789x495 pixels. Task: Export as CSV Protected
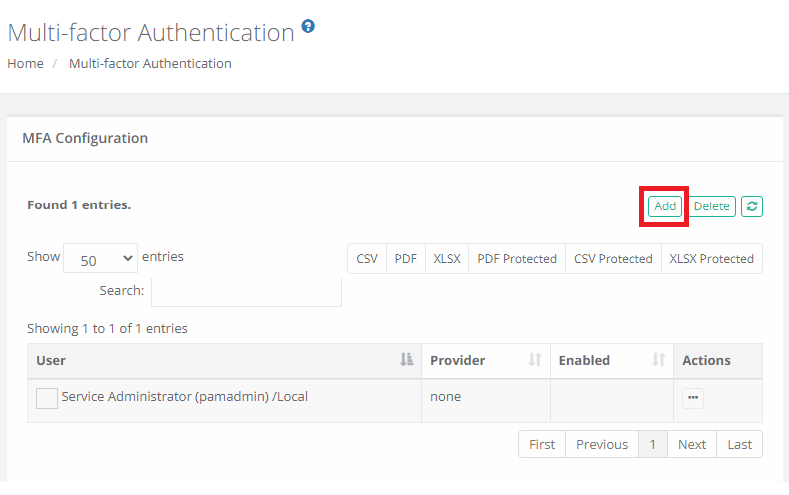pos(613,258)
